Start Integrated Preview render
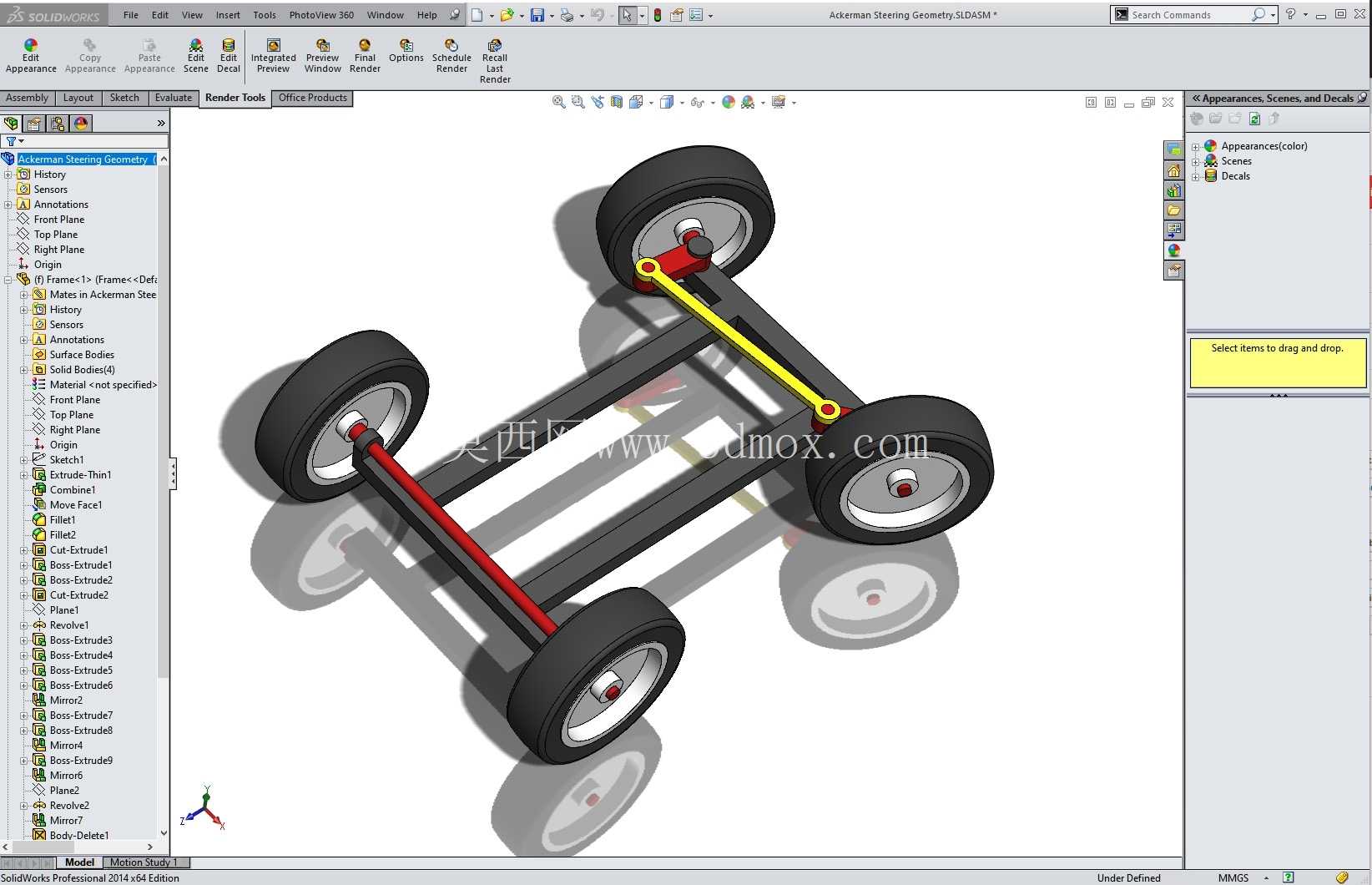This screenshot has height=885, width=1372. (273, 56)
